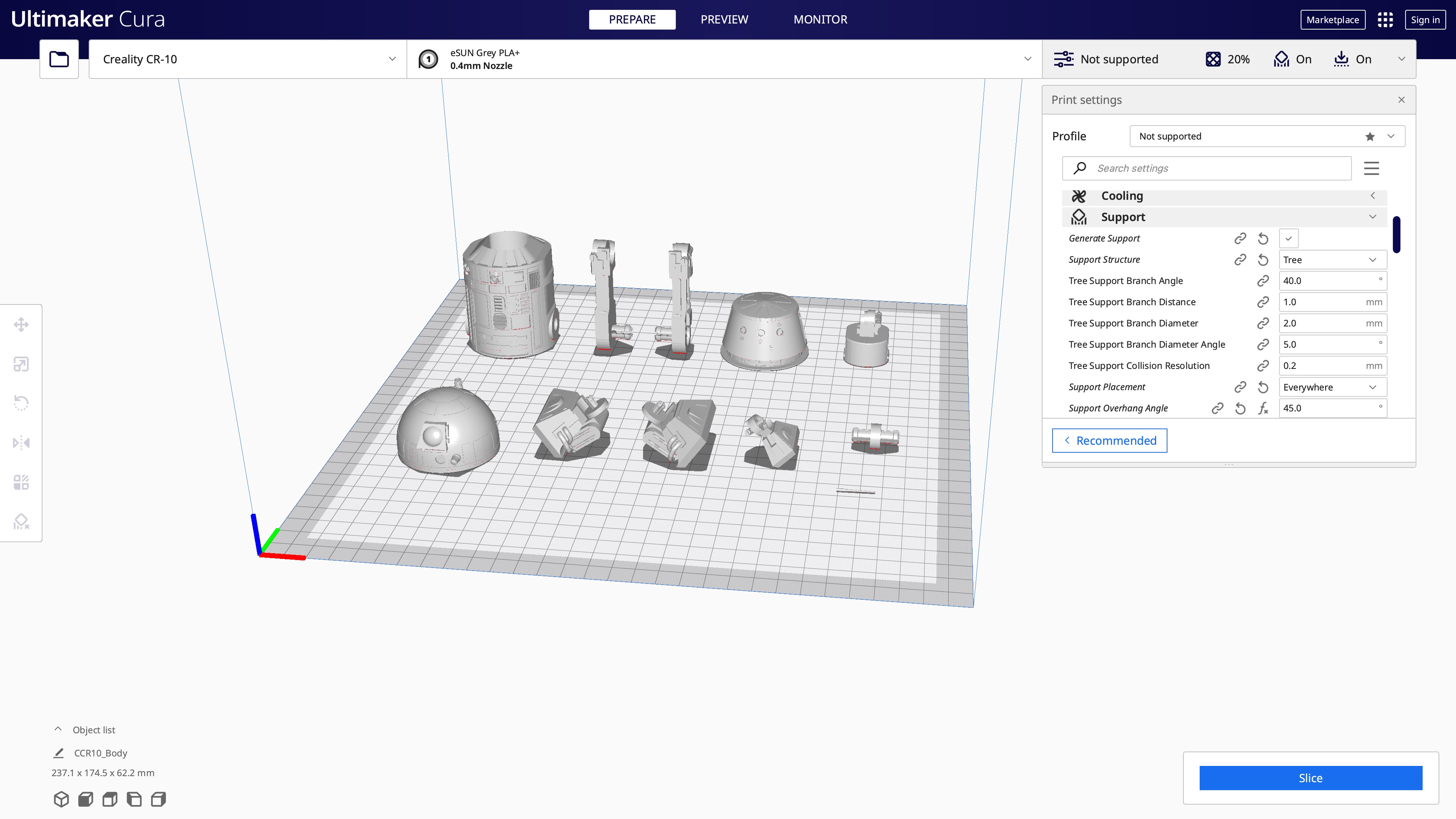
Task: Switch to the PREVIEW stage tab
Action: [724, 20]
